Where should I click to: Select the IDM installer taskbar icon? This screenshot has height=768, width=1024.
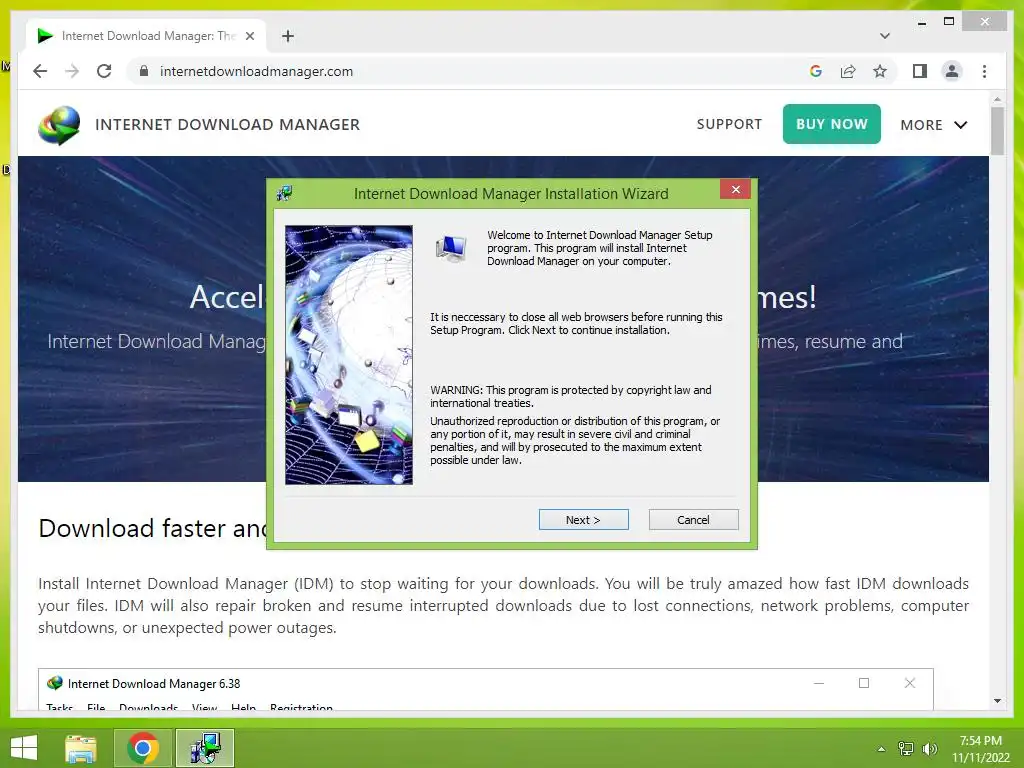205,748
